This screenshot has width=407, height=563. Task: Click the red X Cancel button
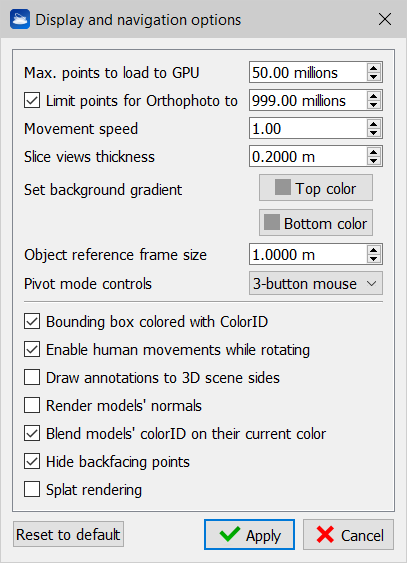coord(348,535)
